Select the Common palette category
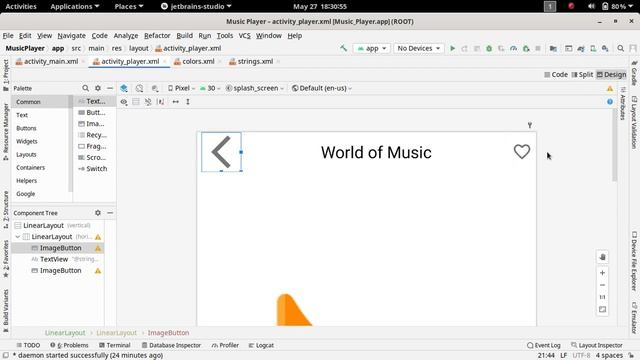The image size is (640, 360). coord(41,102)
